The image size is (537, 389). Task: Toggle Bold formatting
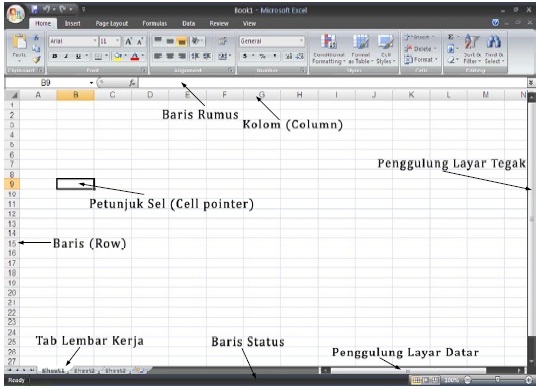coord(54,56)
